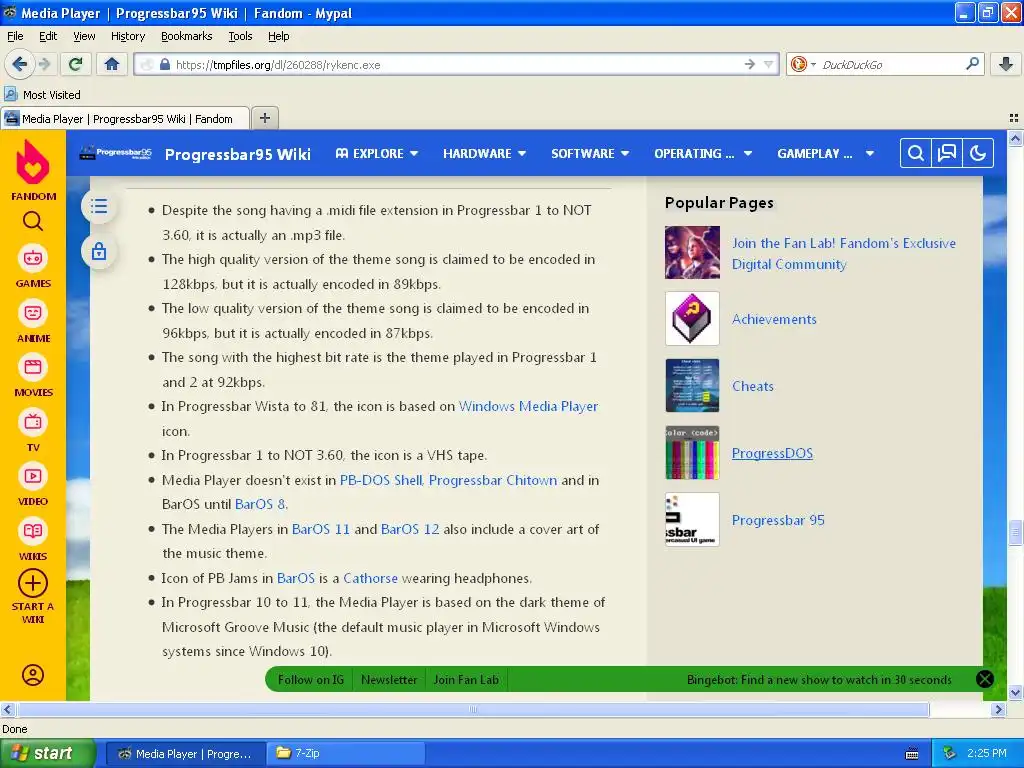1024x768 pixels.
Task: Open the tab groups icon beside tab strip
Action: (x=1014, y=118)
